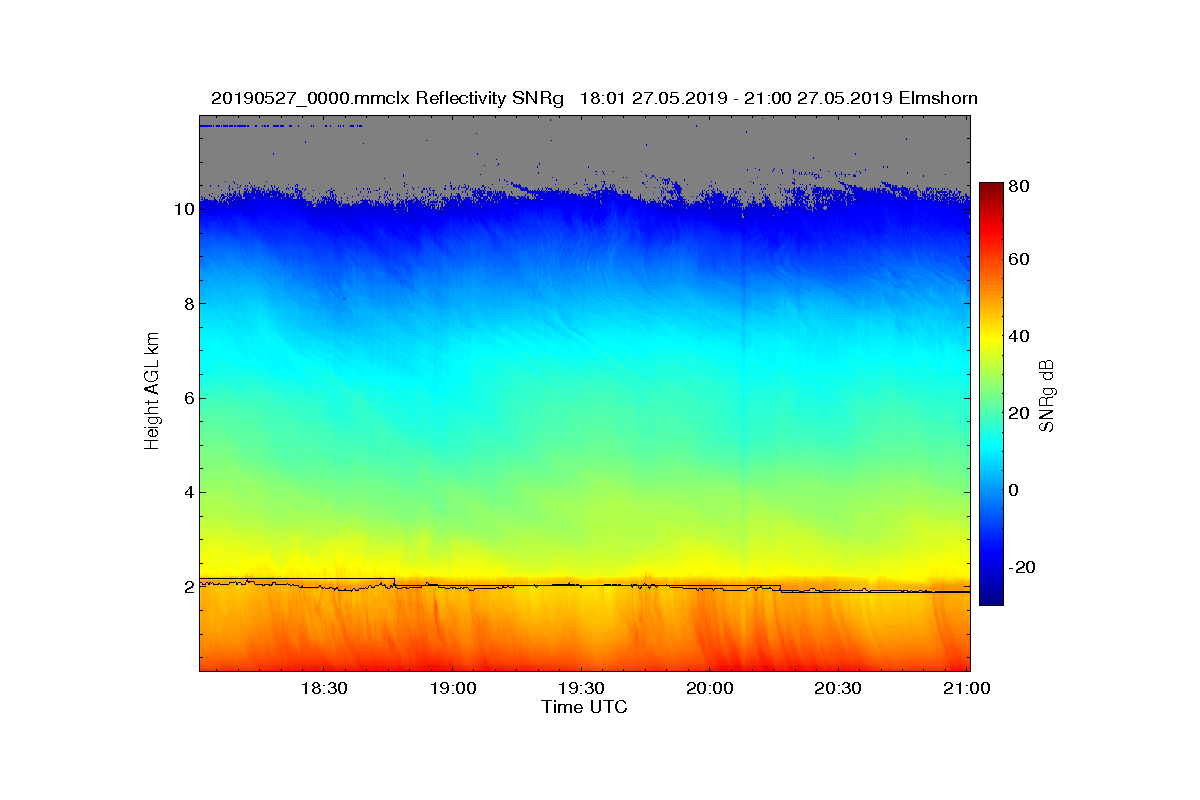
Task: Click the colorbar value 0
Action: point(1014,490)
